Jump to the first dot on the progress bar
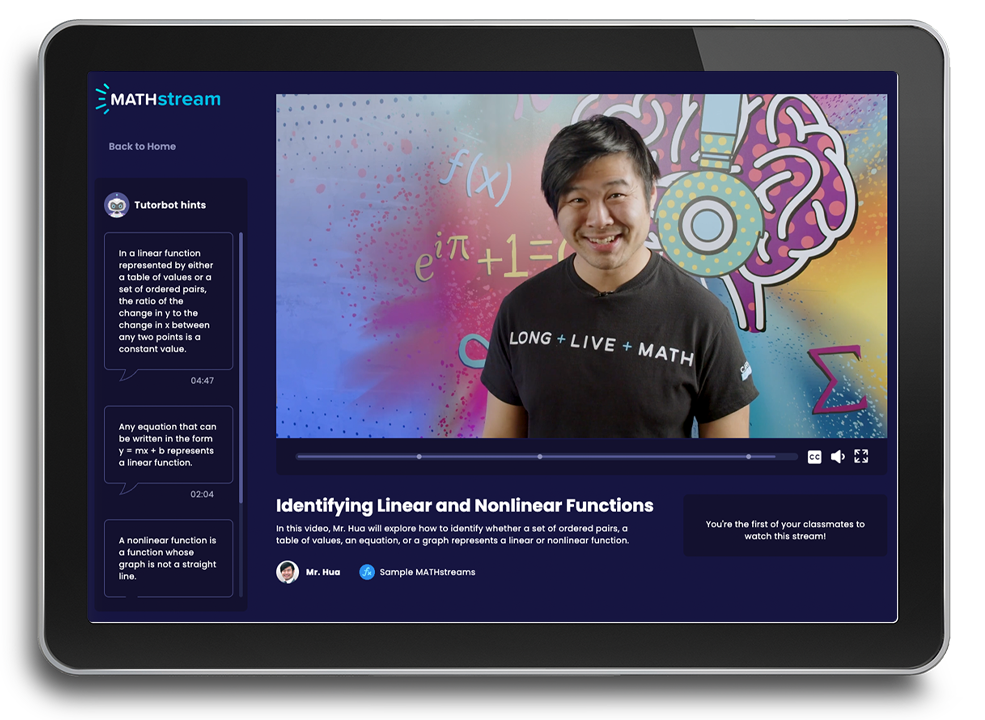 coord(418,455)
